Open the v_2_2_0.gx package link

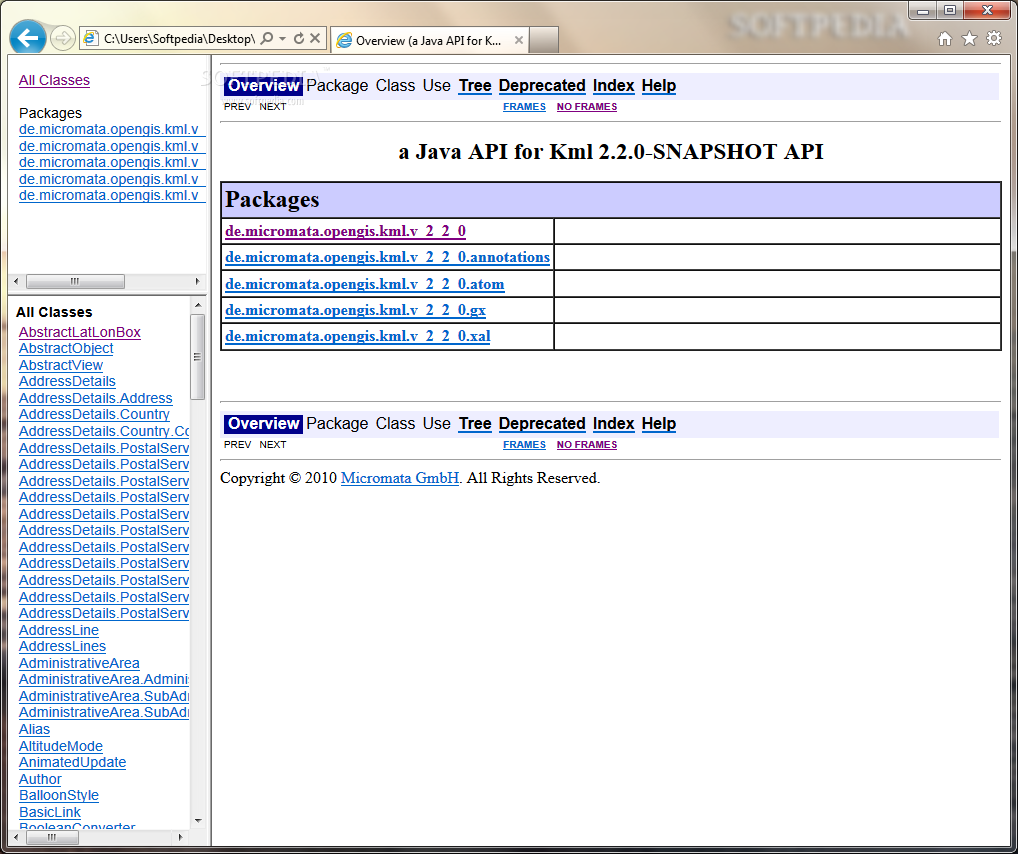coord(355,310)
